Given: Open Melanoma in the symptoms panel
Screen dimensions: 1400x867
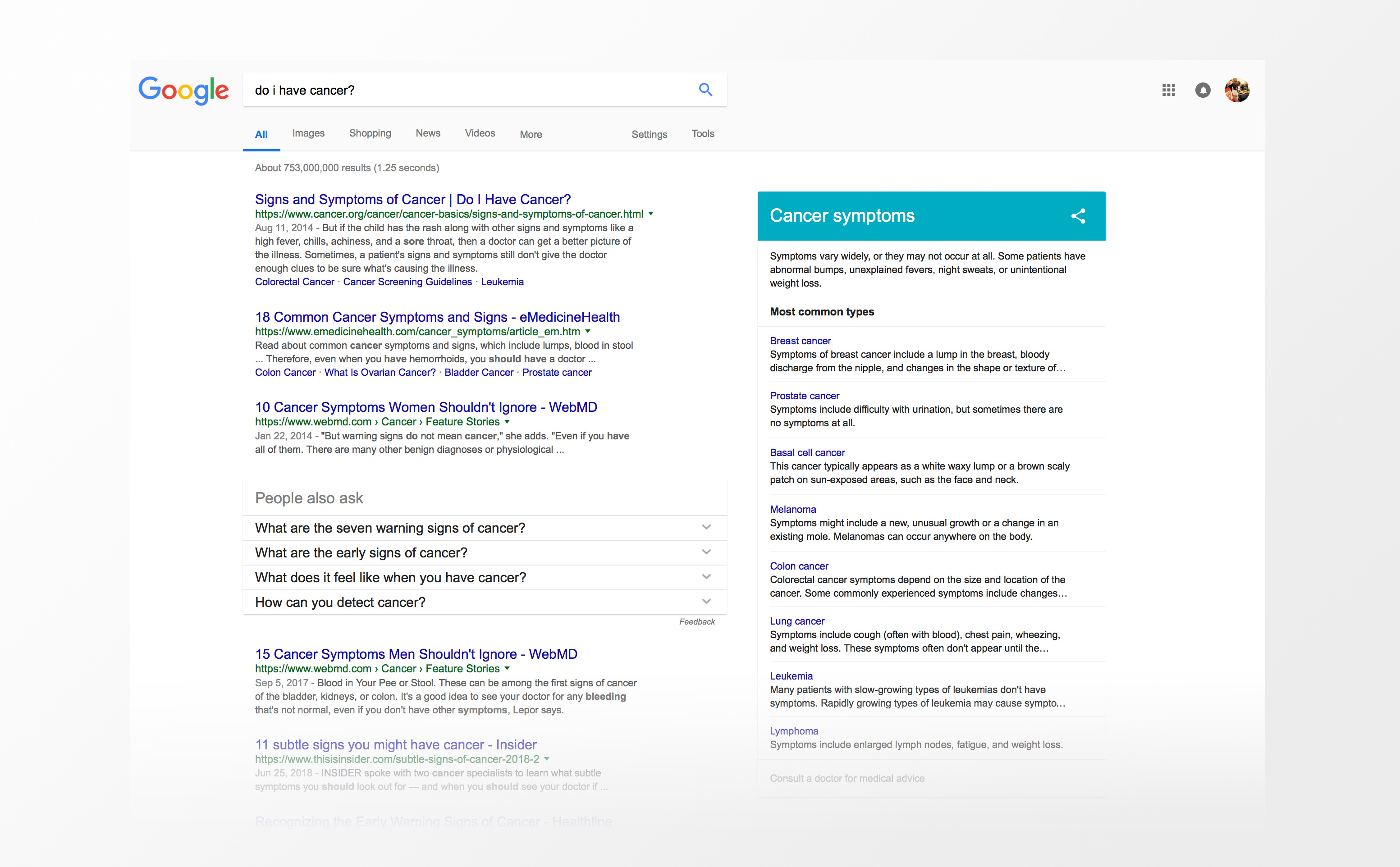Looking at the screenshot, I should click(x=792, y=509).
